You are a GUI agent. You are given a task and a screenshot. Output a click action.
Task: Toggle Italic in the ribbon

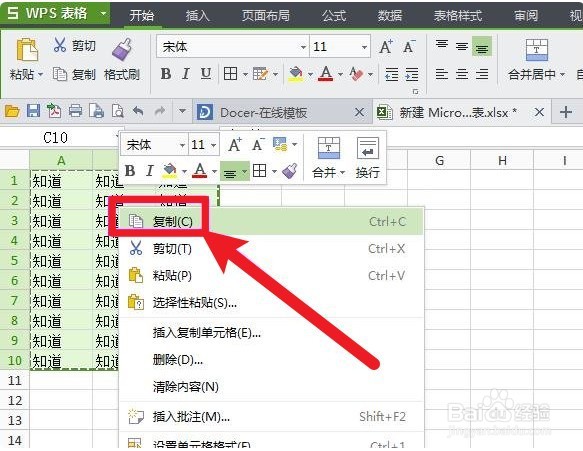click(186, 74)
